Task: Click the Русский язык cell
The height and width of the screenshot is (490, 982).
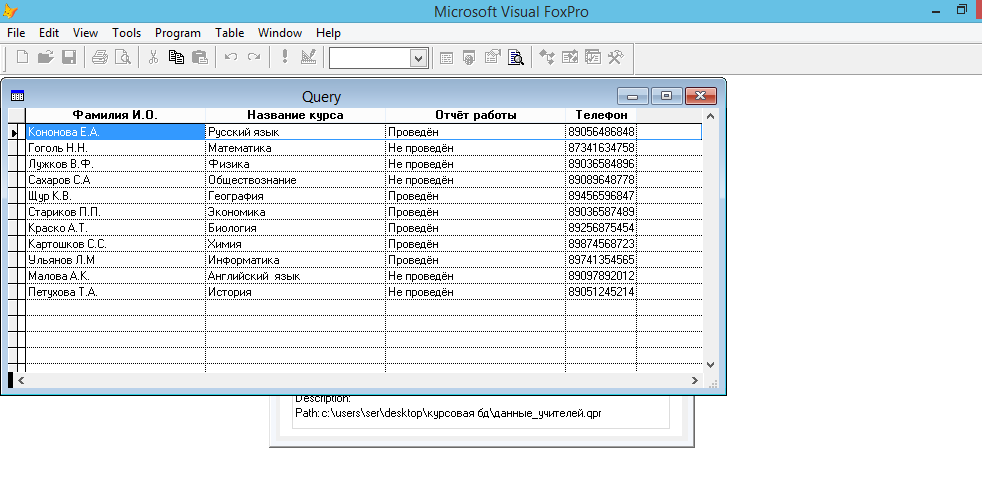Action: 295,132
